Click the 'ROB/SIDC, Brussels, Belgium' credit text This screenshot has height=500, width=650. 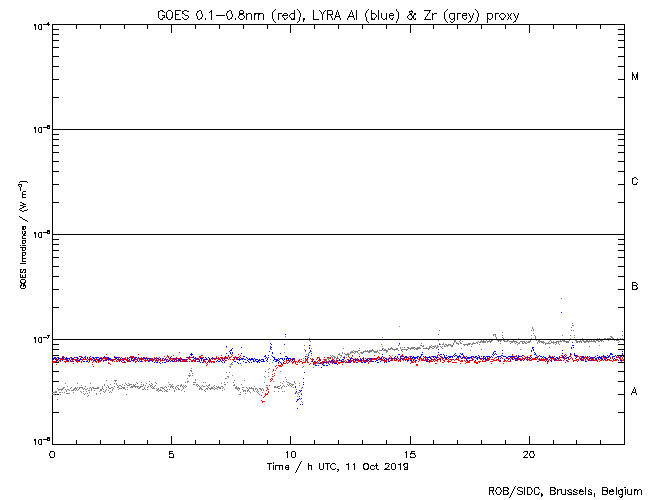click(564, 491)
